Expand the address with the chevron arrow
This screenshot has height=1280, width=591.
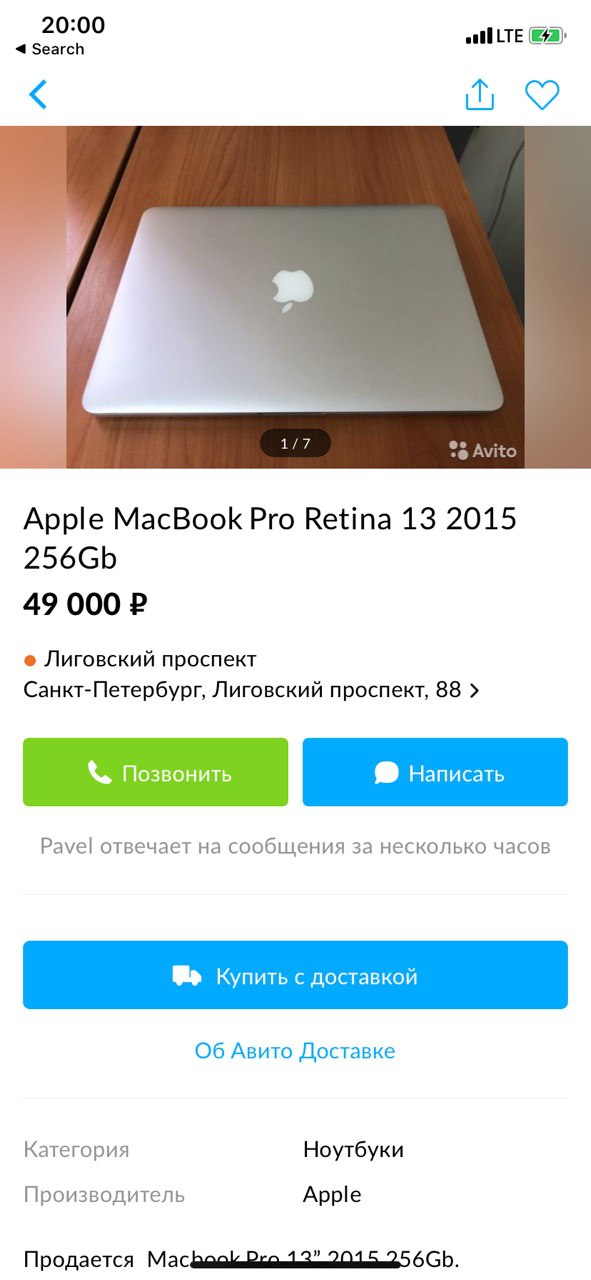(x=474, y=691)
